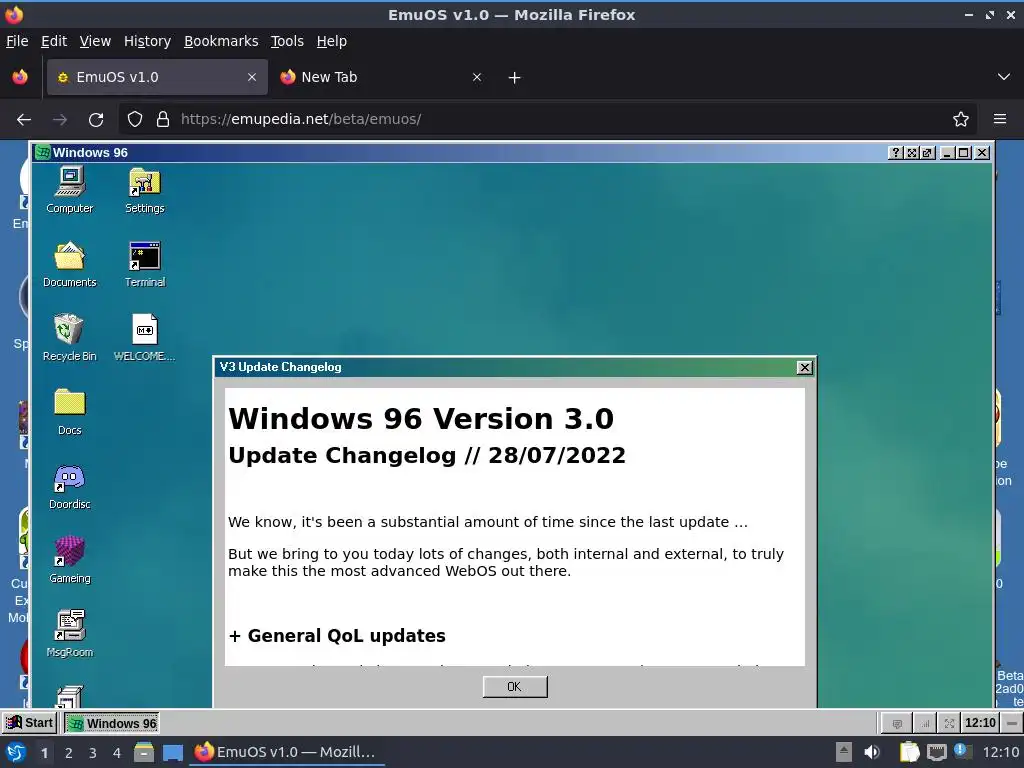Viewport: 1024px width, 768px height.
Task: Click the Firefox View icon left of tabs
Action: point(20,77)
